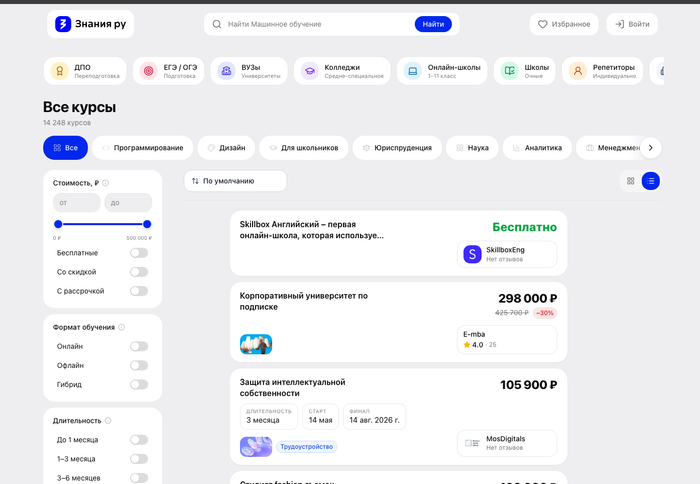Open Защита интеллектуальной собственности course thumbnail

(x=256, y=446)
